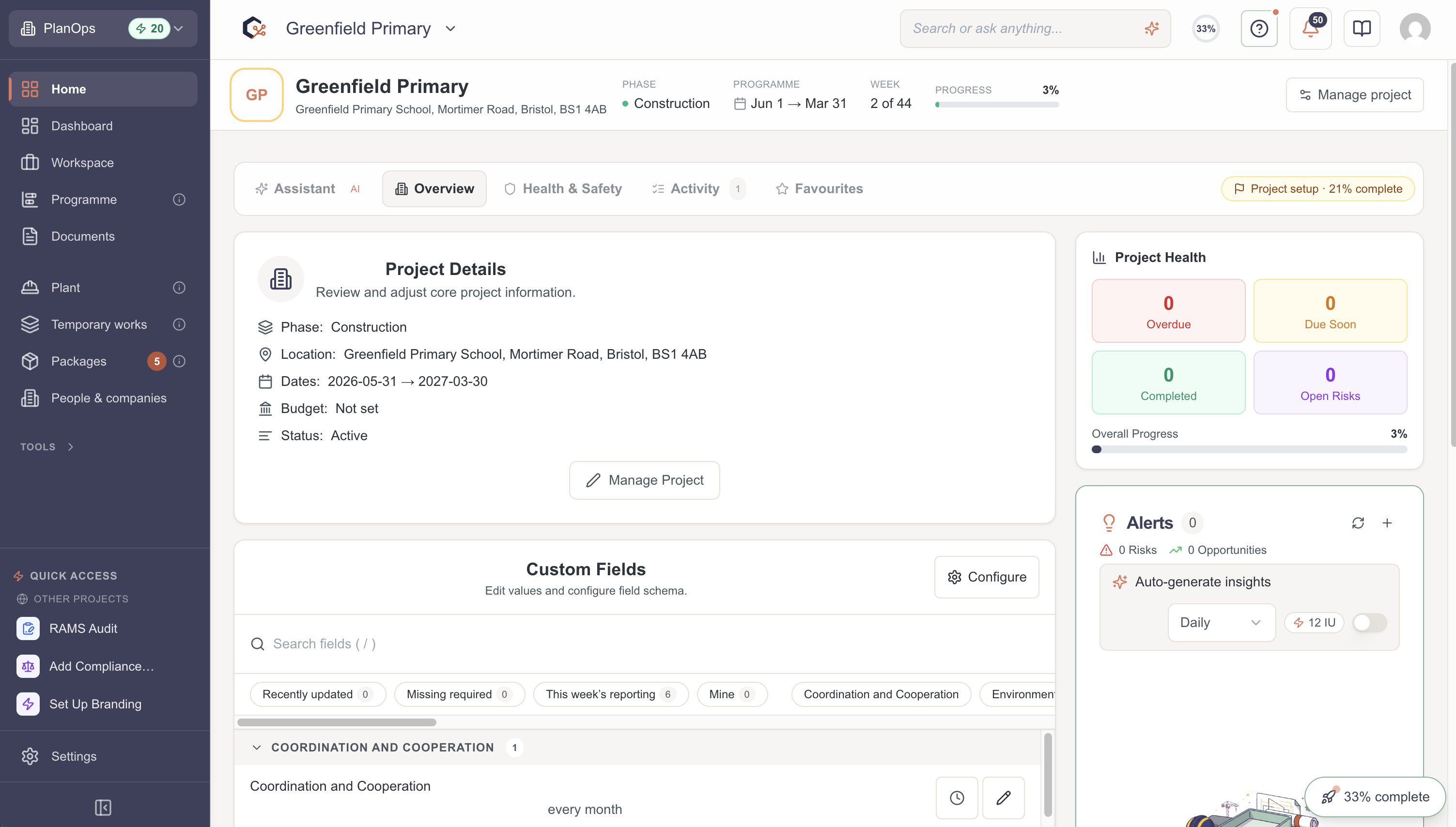Click info icon next to Temporary works
1456x827 pixels.
pyautogui.click(x=179, y=324)
